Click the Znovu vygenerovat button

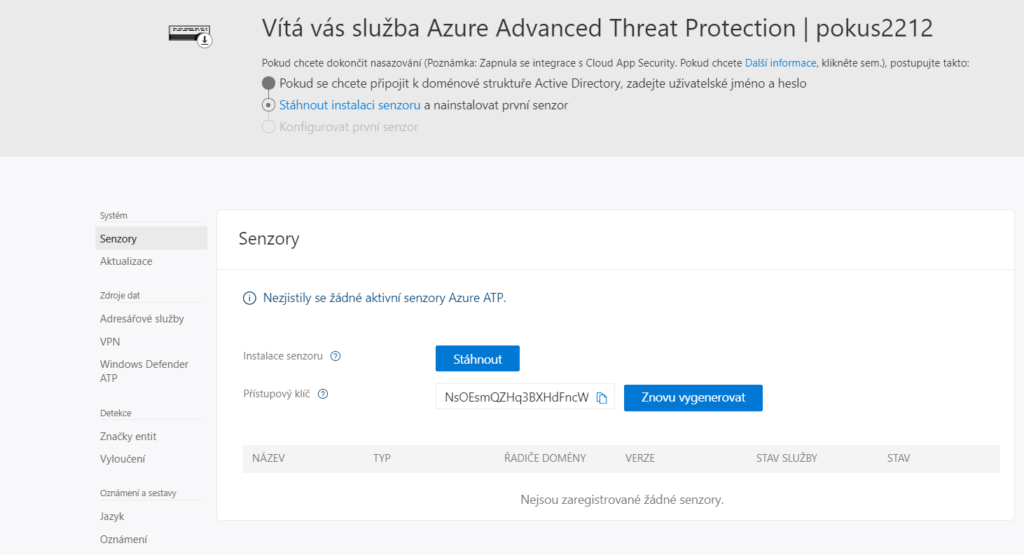click(x=693, y=398)
